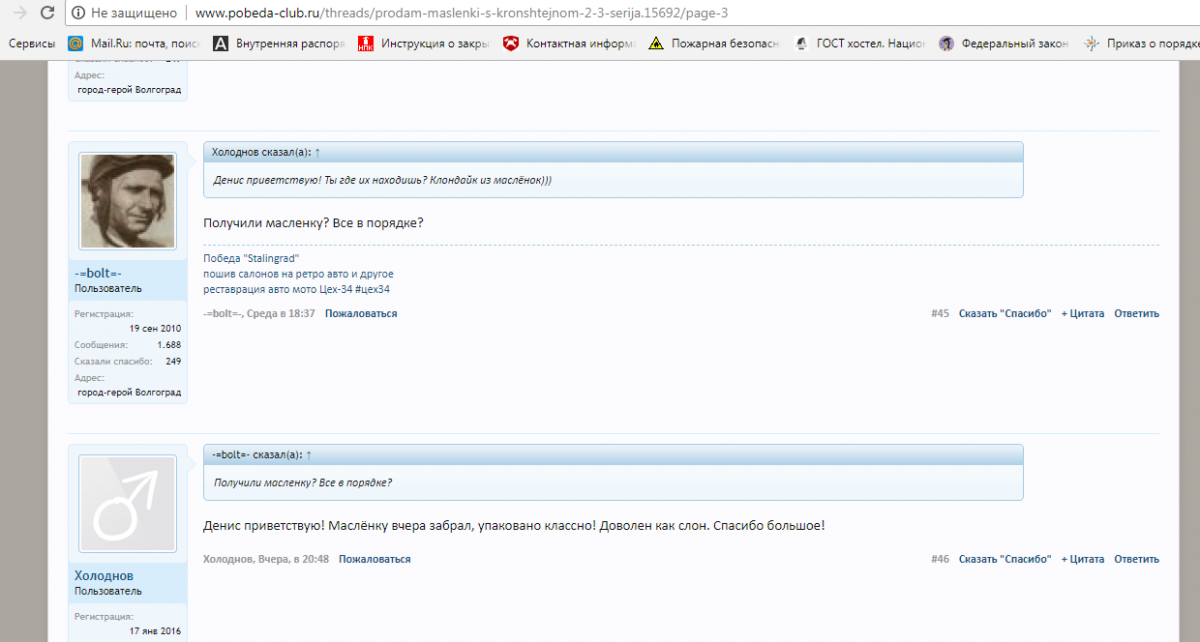Click 'Пожаловаться' on post #45
The width and height of the screenshot is (1200, 642).
click(360, 314)
